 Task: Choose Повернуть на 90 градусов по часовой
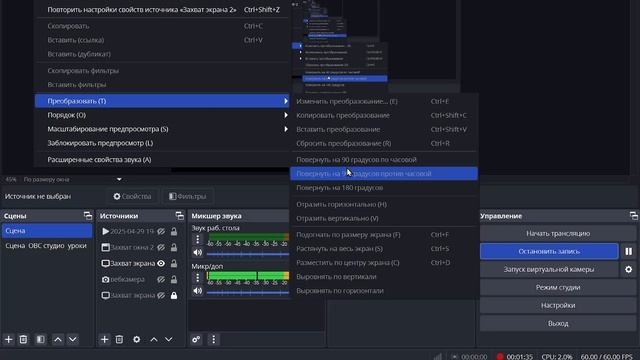click(384, 160)
